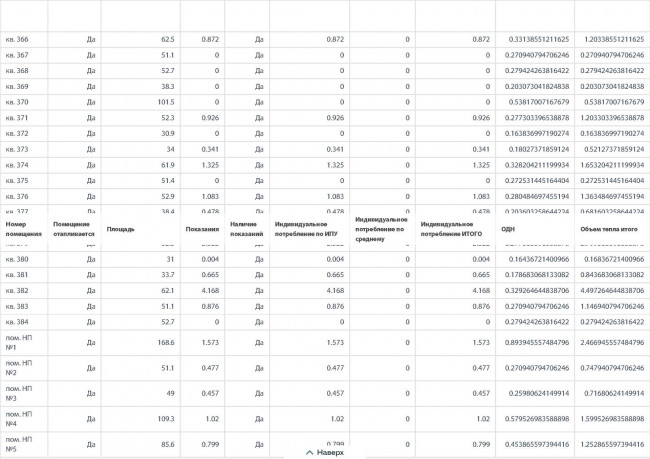650x459 pixels.
Task: Select the row label кв. 383
Action: pos(17,306)
